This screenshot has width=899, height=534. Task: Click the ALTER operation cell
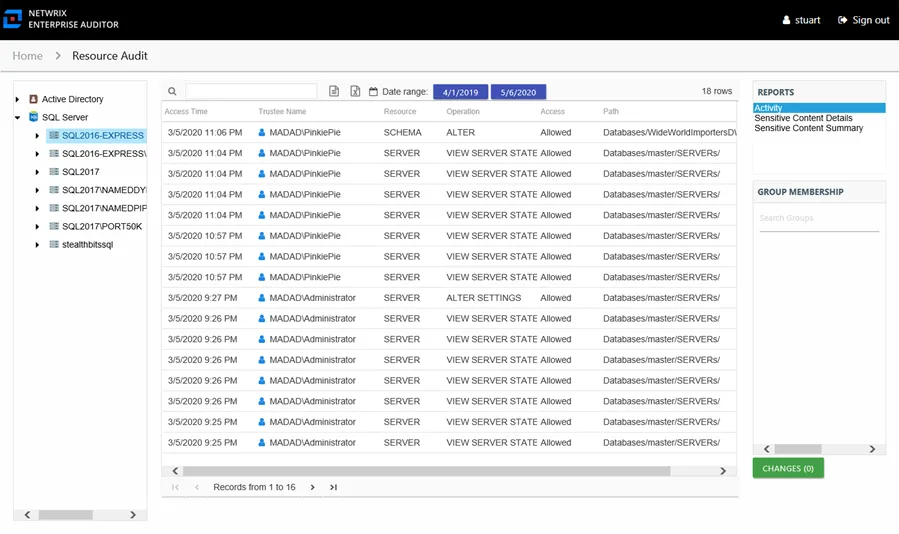click(460, 132)
